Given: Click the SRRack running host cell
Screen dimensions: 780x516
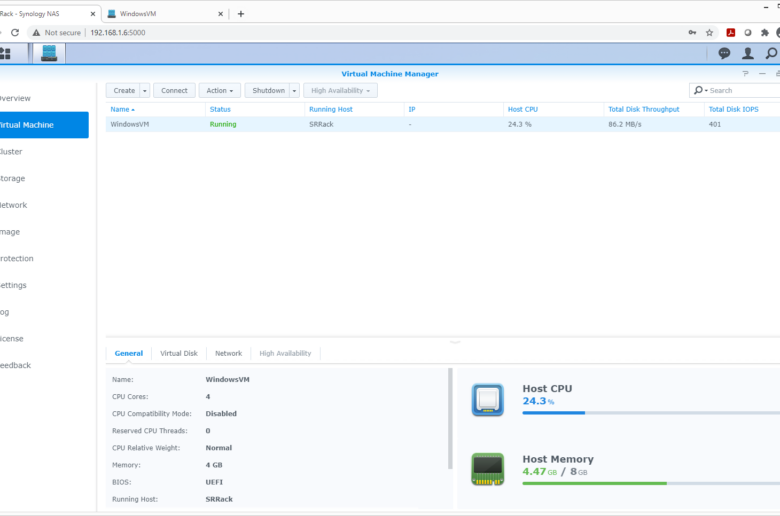Looking at the screenshot, I should coord(321,124).
